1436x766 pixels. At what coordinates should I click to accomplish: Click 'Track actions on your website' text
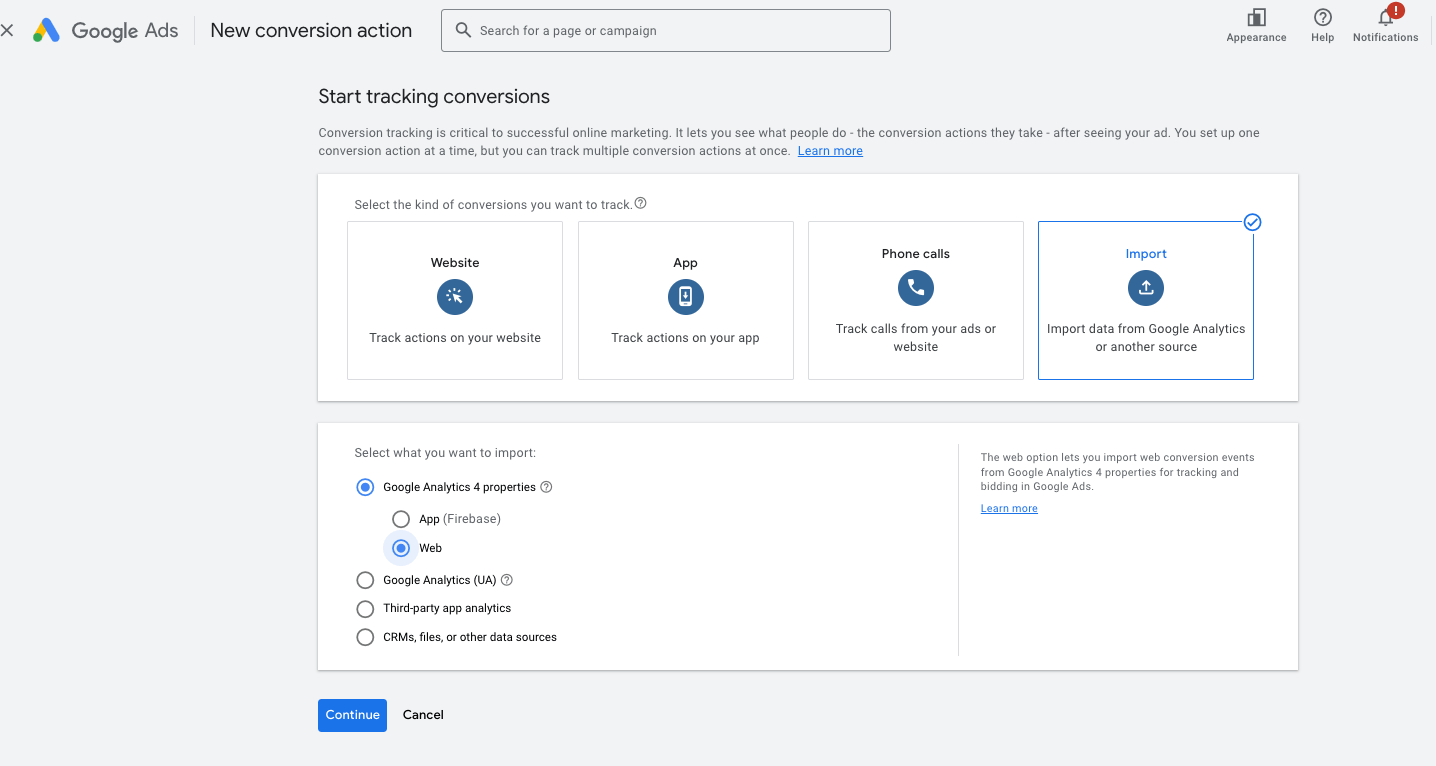[455, 338]
